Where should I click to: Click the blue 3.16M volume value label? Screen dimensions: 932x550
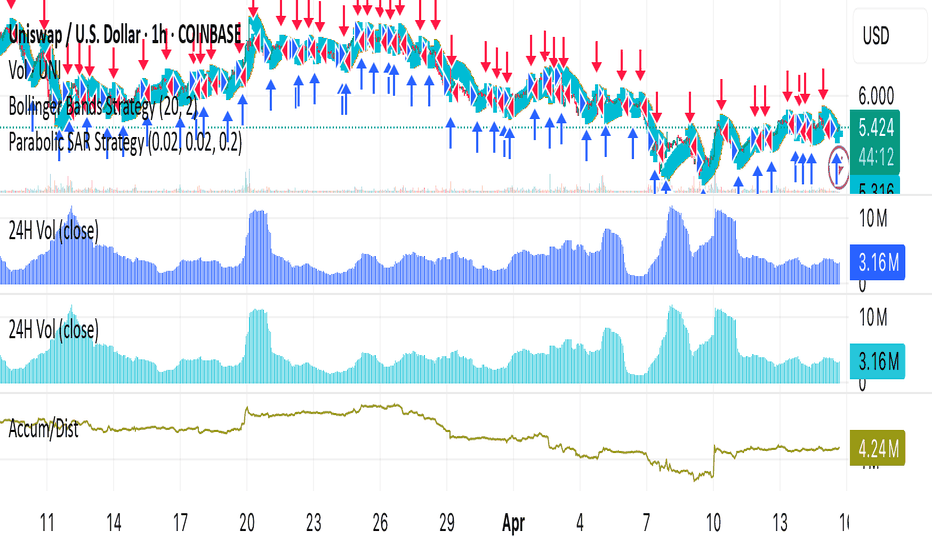pyautogui.click(x=878, y=262)
